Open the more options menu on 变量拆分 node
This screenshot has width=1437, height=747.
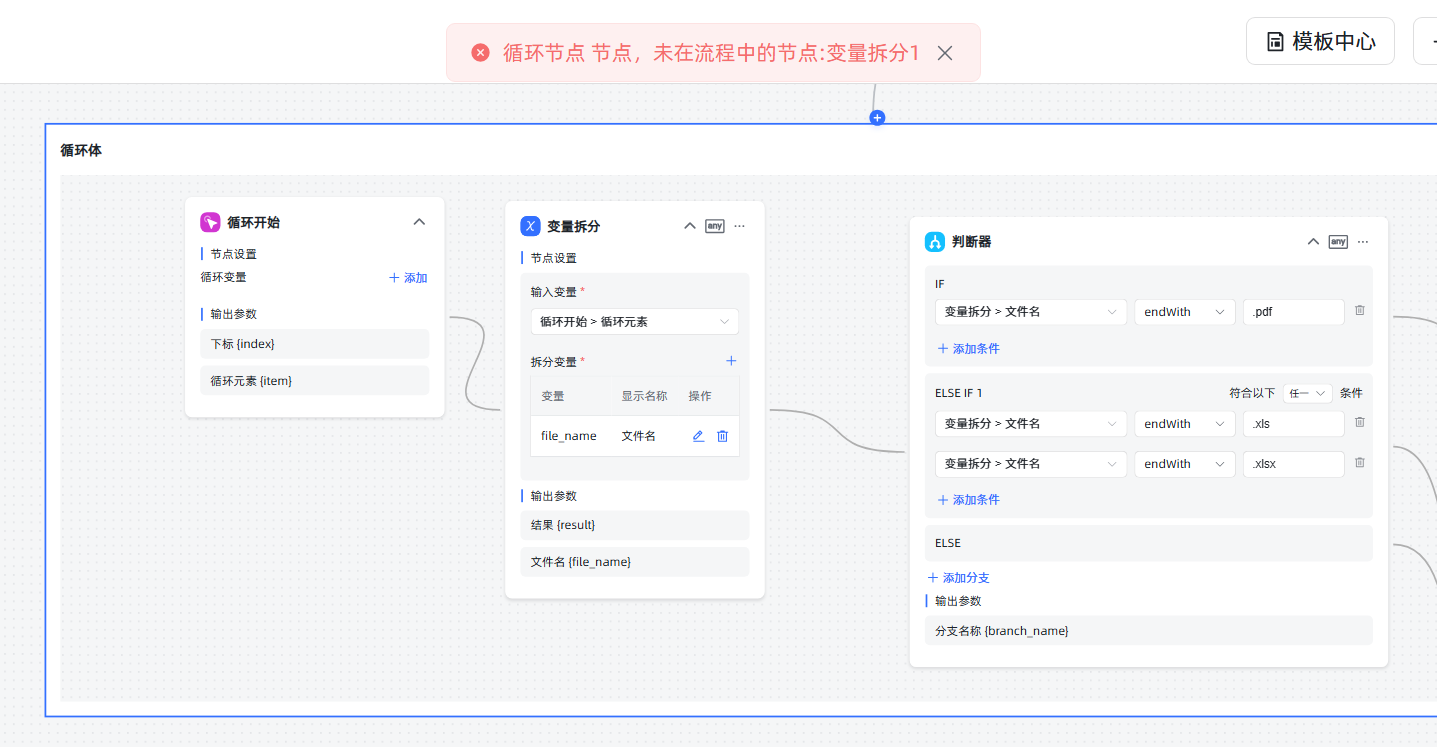(740, 226)
